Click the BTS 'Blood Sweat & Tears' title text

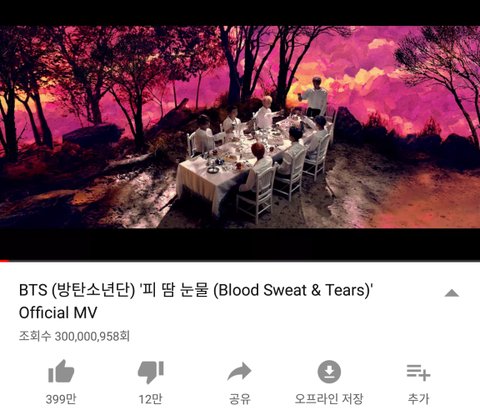[x=196, y=290]
